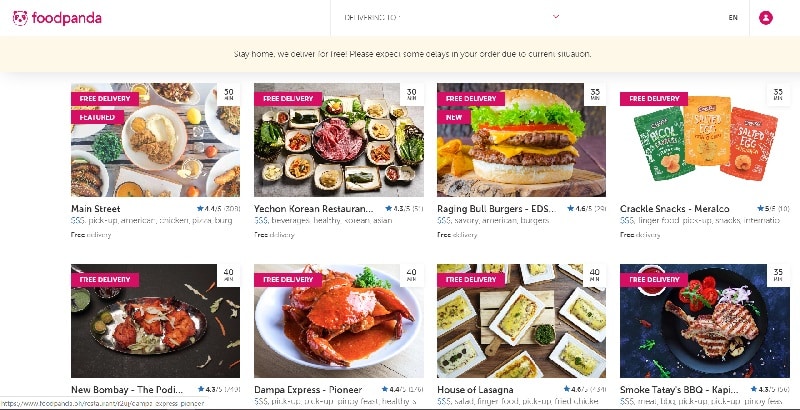Click the New Bombay restaurant title
The image size is (800, 410).
tap(127, 390)
